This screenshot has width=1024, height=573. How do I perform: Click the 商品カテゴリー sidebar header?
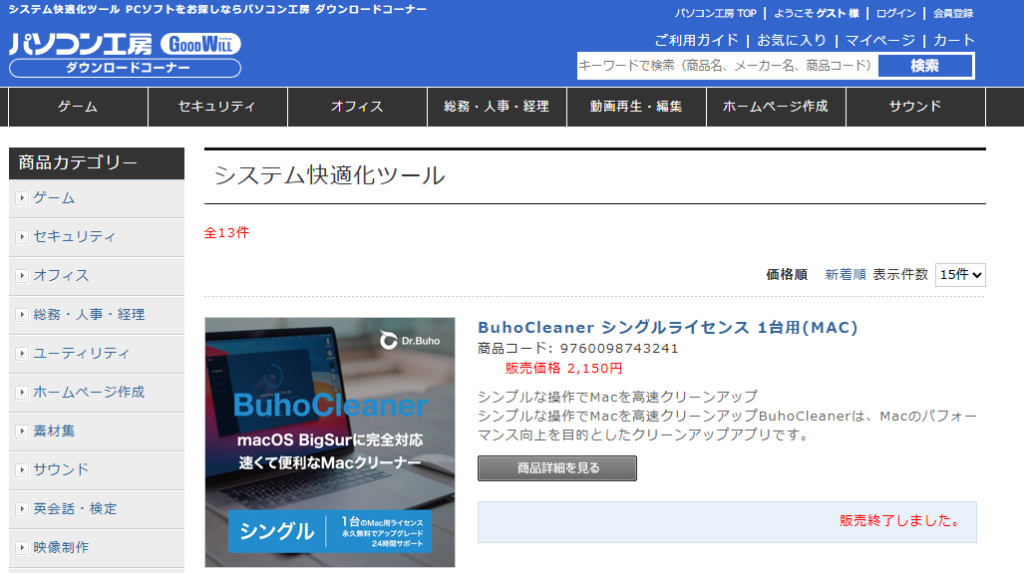tap(97, 163)
